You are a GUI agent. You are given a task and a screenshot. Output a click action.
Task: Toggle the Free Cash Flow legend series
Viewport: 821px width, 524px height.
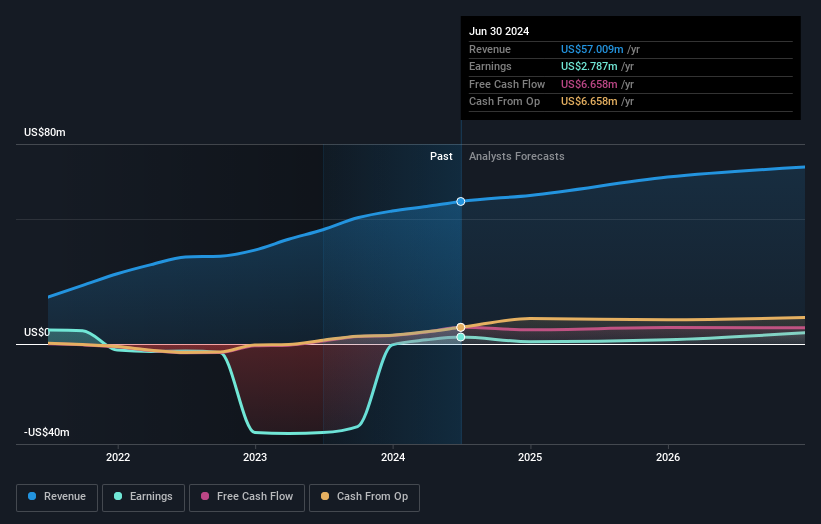pos(247,497)
